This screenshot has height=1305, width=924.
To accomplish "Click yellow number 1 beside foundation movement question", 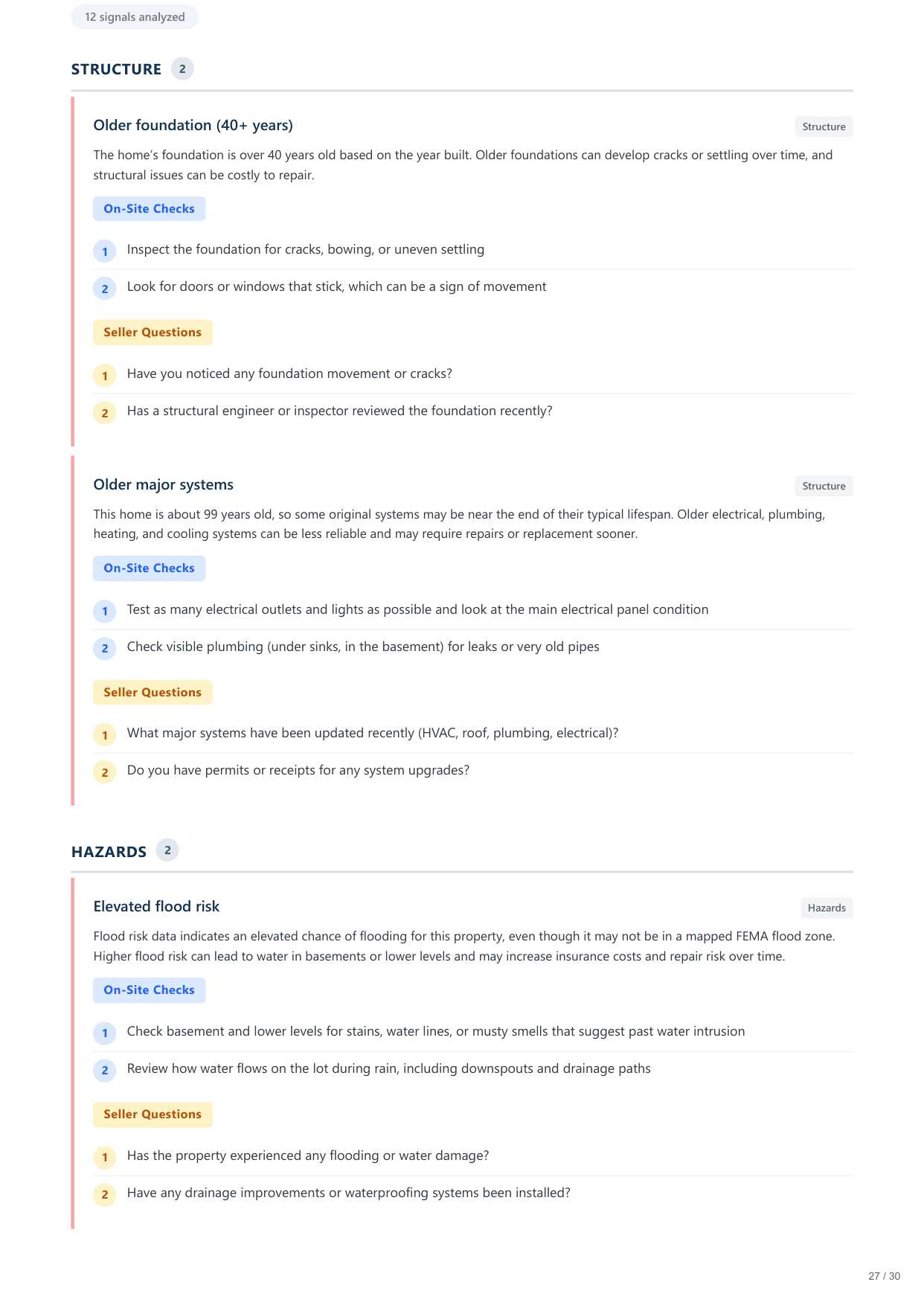I will [x=105, y=376].
